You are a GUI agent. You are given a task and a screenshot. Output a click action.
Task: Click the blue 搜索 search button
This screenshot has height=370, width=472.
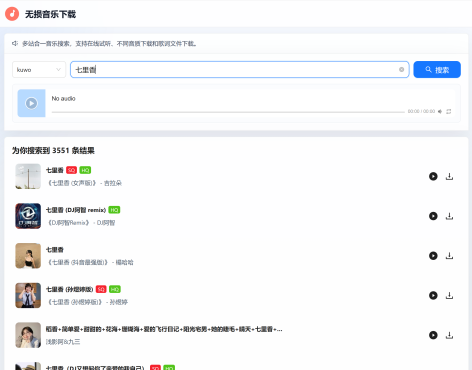pyautogui.click(x=437, y=70)
